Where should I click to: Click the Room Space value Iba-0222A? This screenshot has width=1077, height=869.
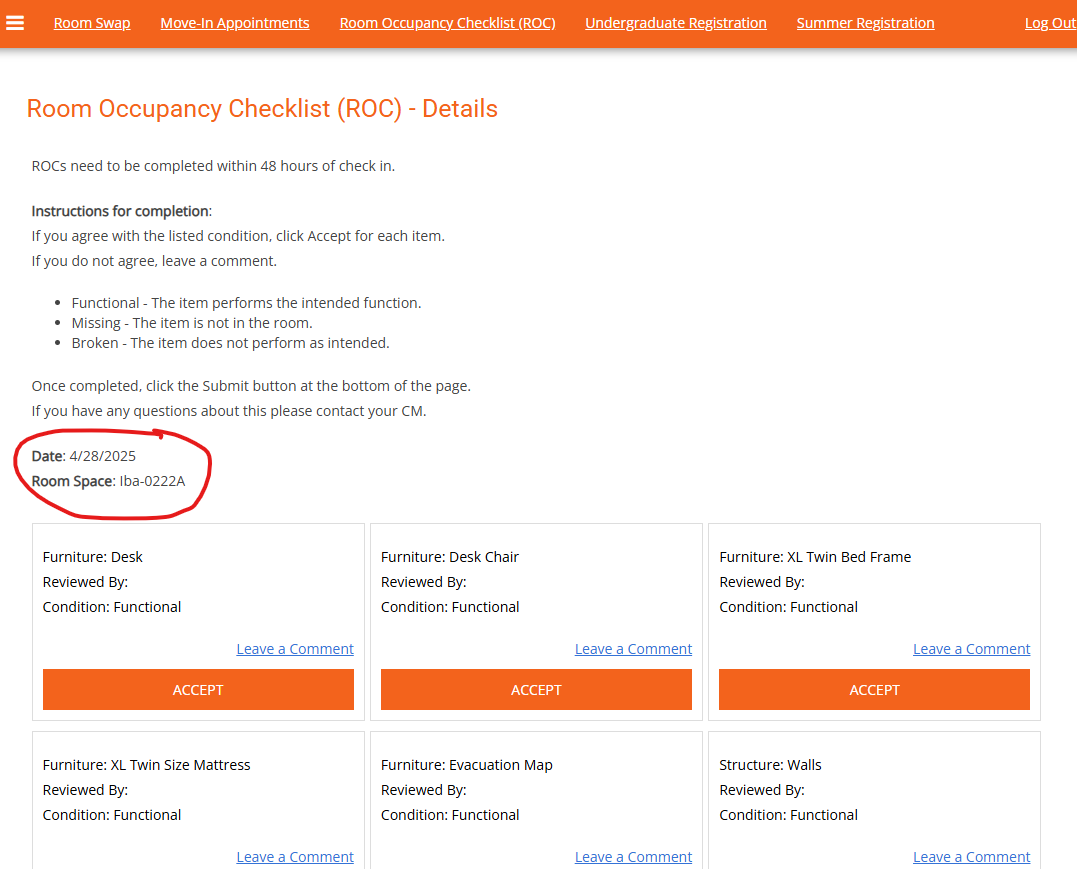pyautogui.click(x=152, y=481)
